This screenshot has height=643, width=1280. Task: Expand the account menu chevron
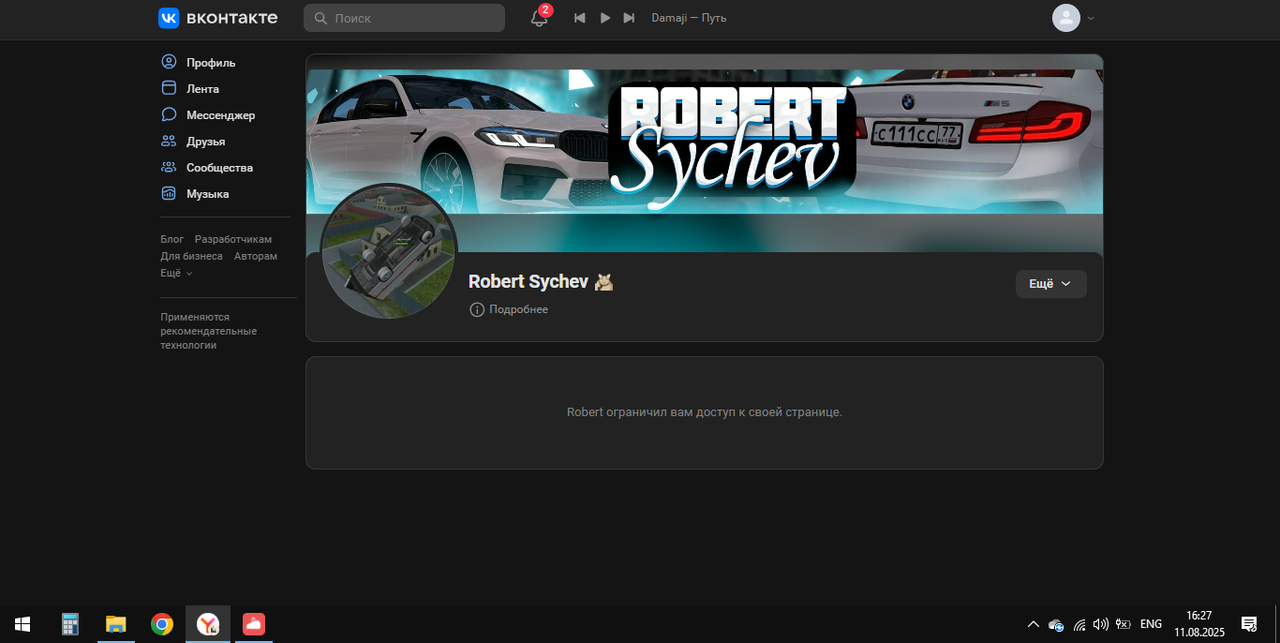pyautogui.click(x=1091, y=18)
